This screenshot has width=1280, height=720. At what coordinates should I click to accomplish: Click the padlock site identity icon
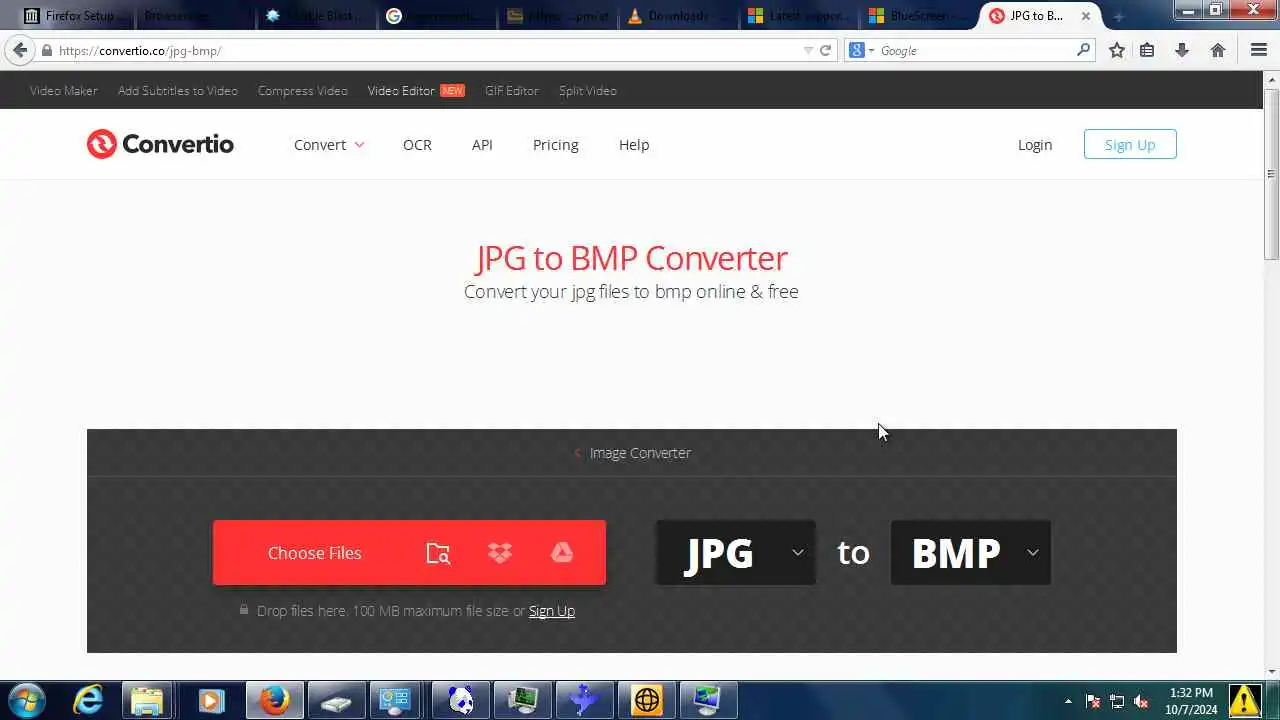46,50
